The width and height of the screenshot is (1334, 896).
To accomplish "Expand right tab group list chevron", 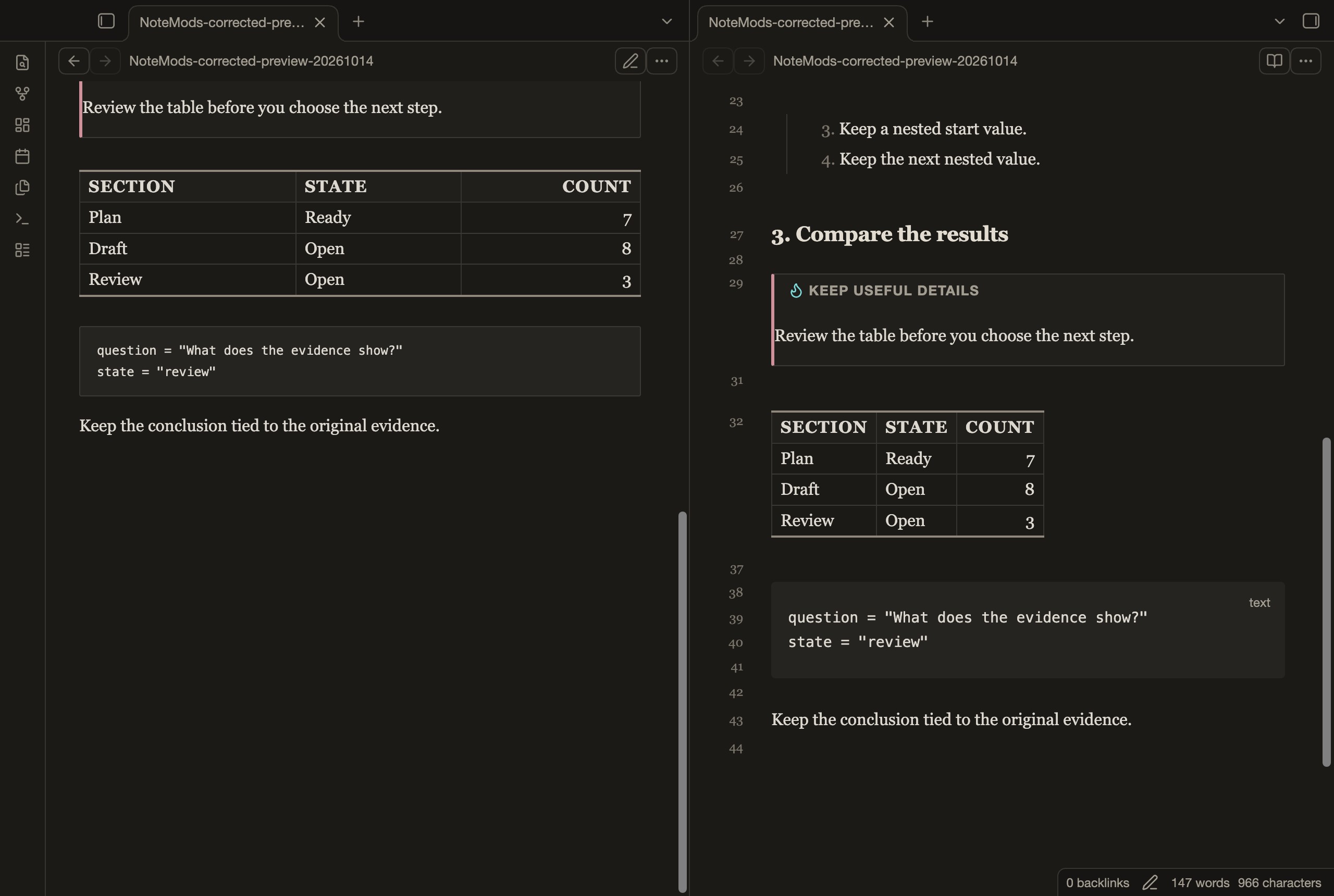I will pos(1280,22).
